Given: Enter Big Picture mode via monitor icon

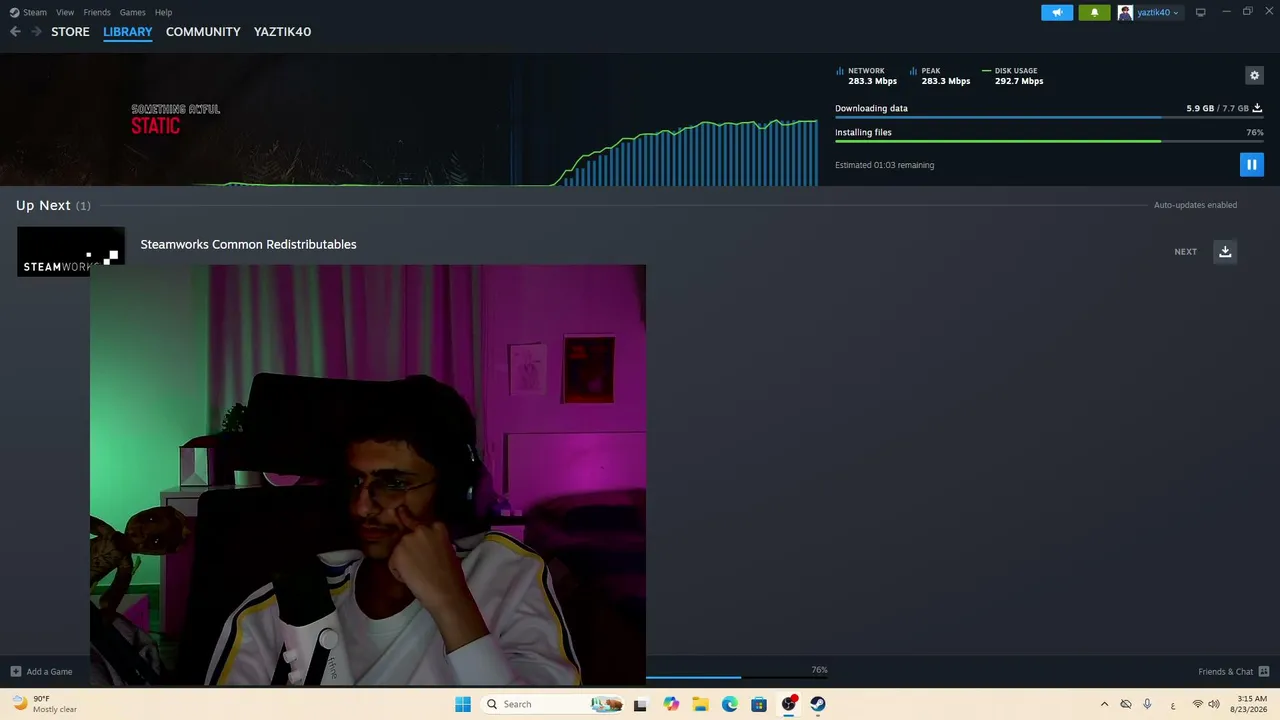Looking at the screenshot, I should click(1200, 12).
